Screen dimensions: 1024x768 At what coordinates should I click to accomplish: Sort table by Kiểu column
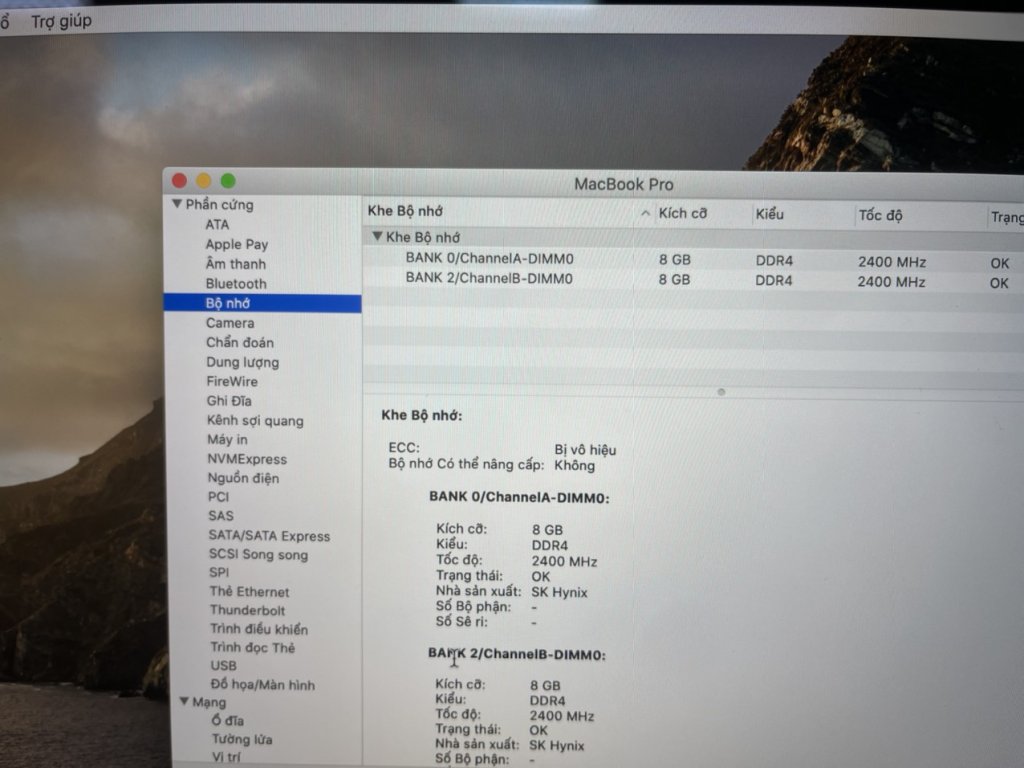pyautogui.click(x=770, y=214)
